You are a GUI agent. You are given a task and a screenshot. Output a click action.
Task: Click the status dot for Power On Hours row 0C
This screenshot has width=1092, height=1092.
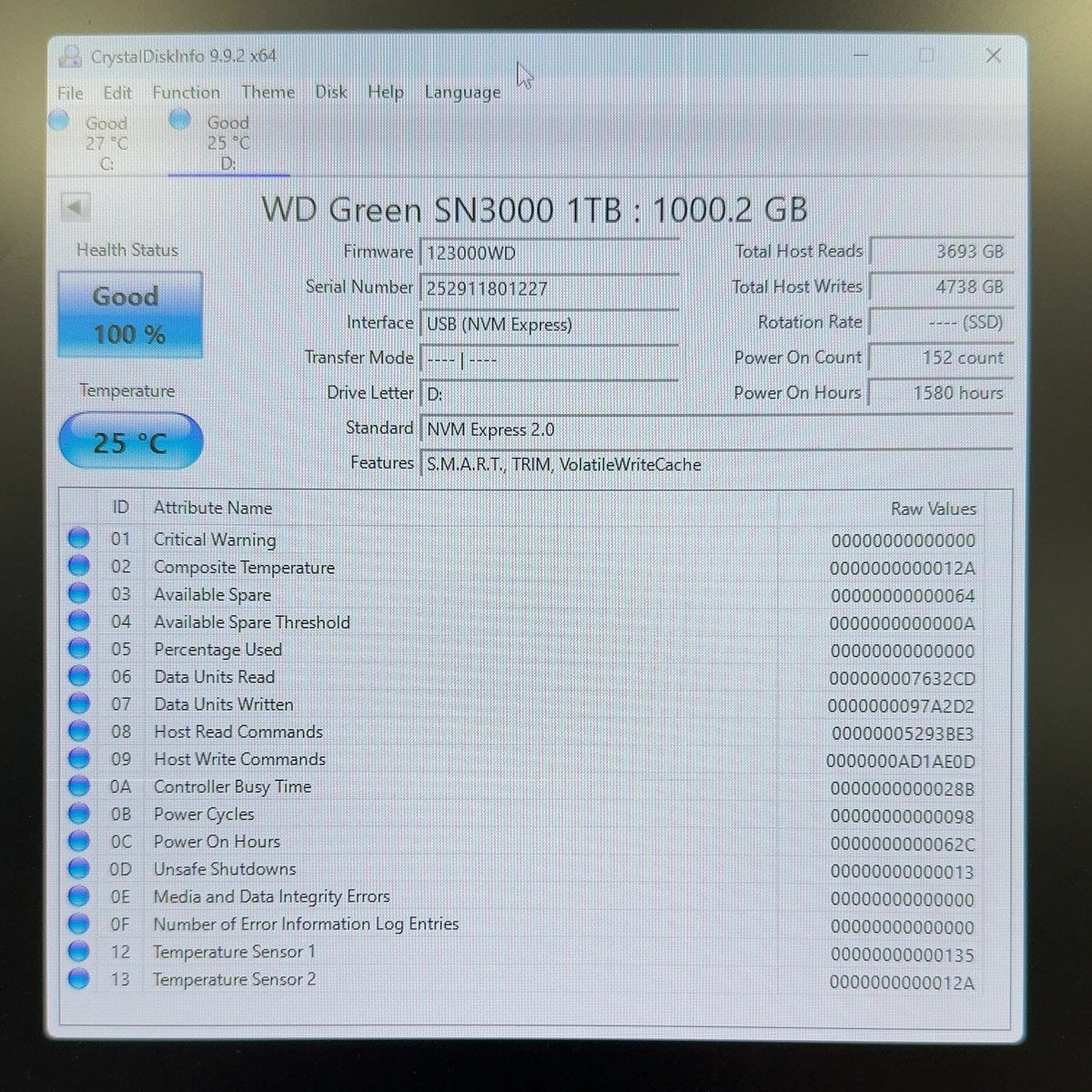click(79, 841)
